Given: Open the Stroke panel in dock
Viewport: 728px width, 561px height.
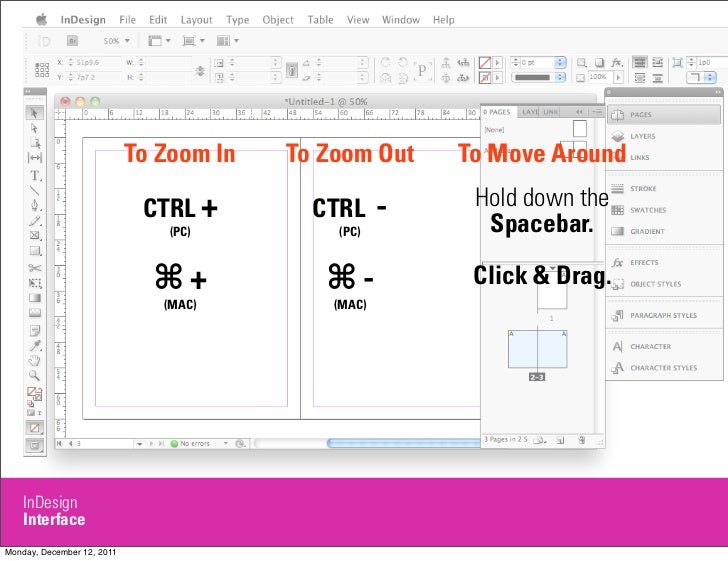Looking at the screenshot, I should pyautogui.click(x=664, y=189).
